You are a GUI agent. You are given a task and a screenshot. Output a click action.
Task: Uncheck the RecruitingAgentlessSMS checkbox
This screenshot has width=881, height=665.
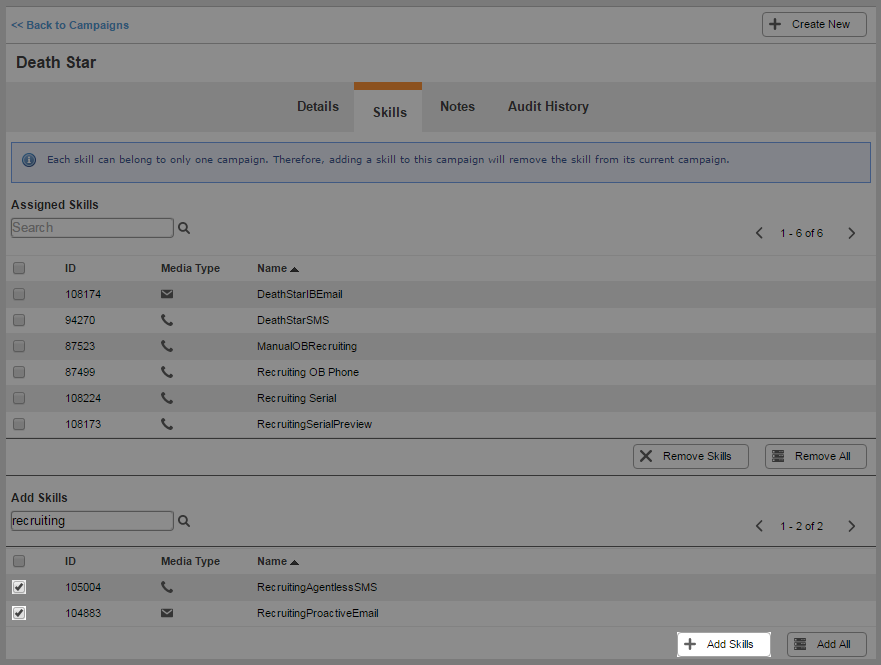point(19,587)
